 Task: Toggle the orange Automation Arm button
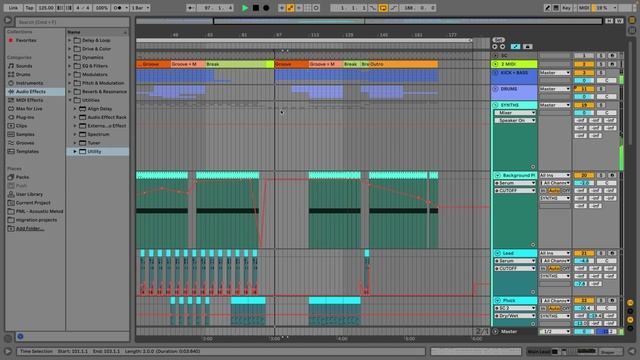tap(290, 8)
